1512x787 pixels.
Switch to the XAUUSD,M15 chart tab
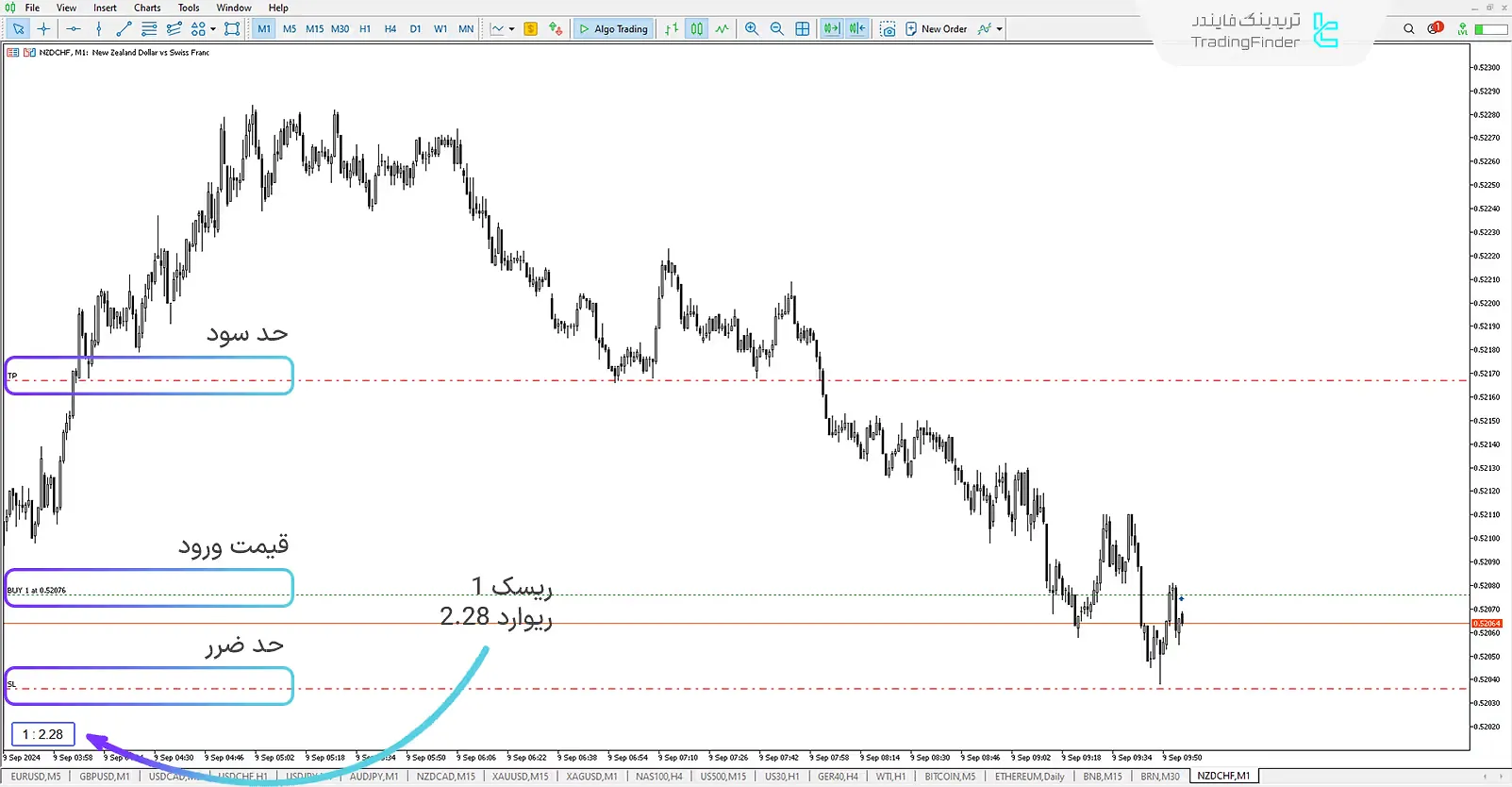520,777
